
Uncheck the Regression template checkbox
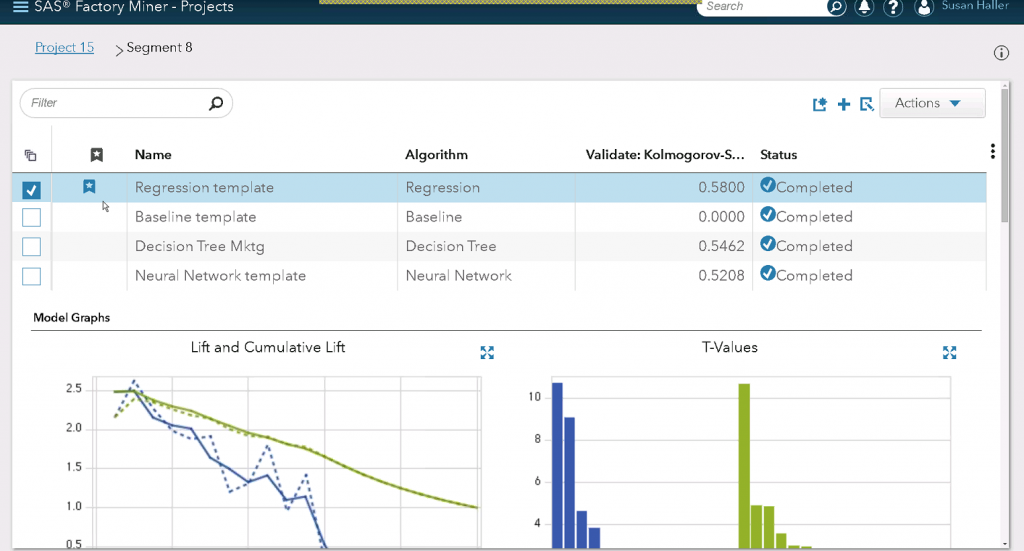point(31,189)
